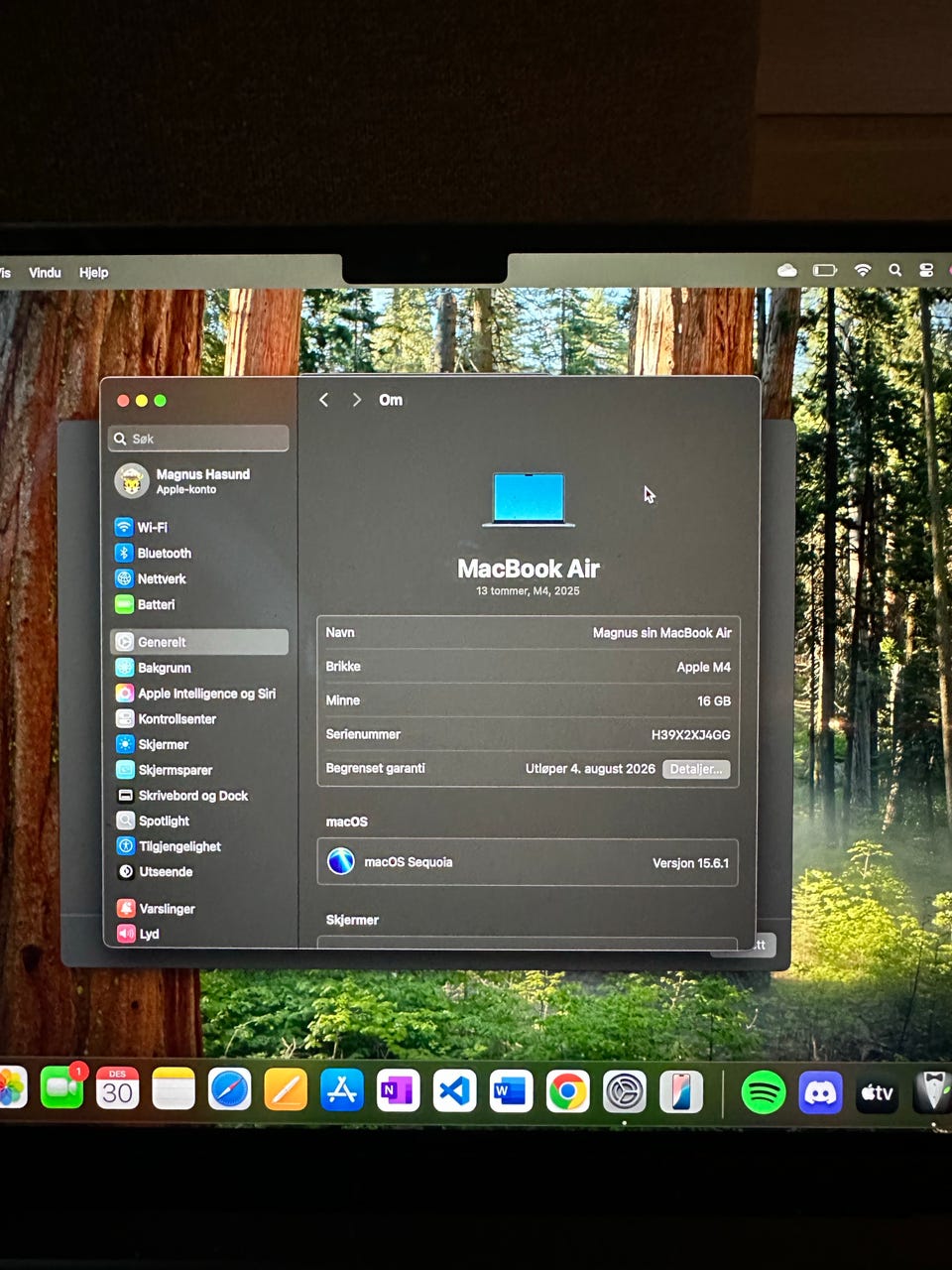Open Calendar from the Dock
The width and height of the screenshot is (952, 1270).
(x=117, y=1089)
